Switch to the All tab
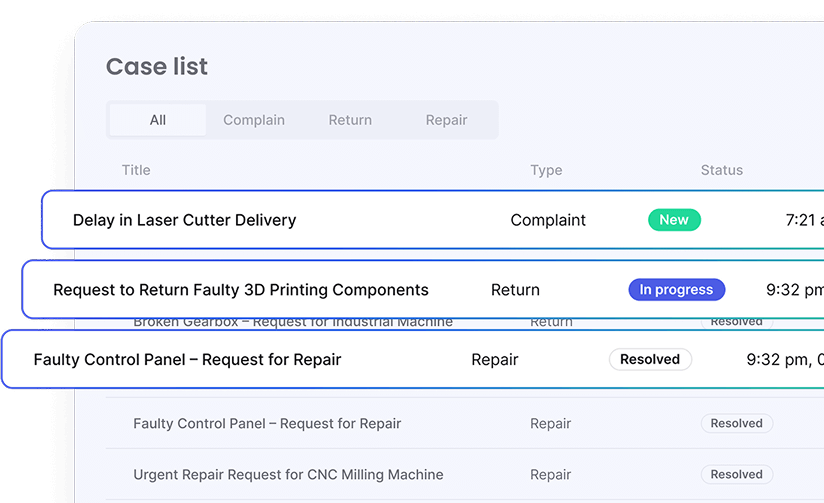 [x=158, y=120]
